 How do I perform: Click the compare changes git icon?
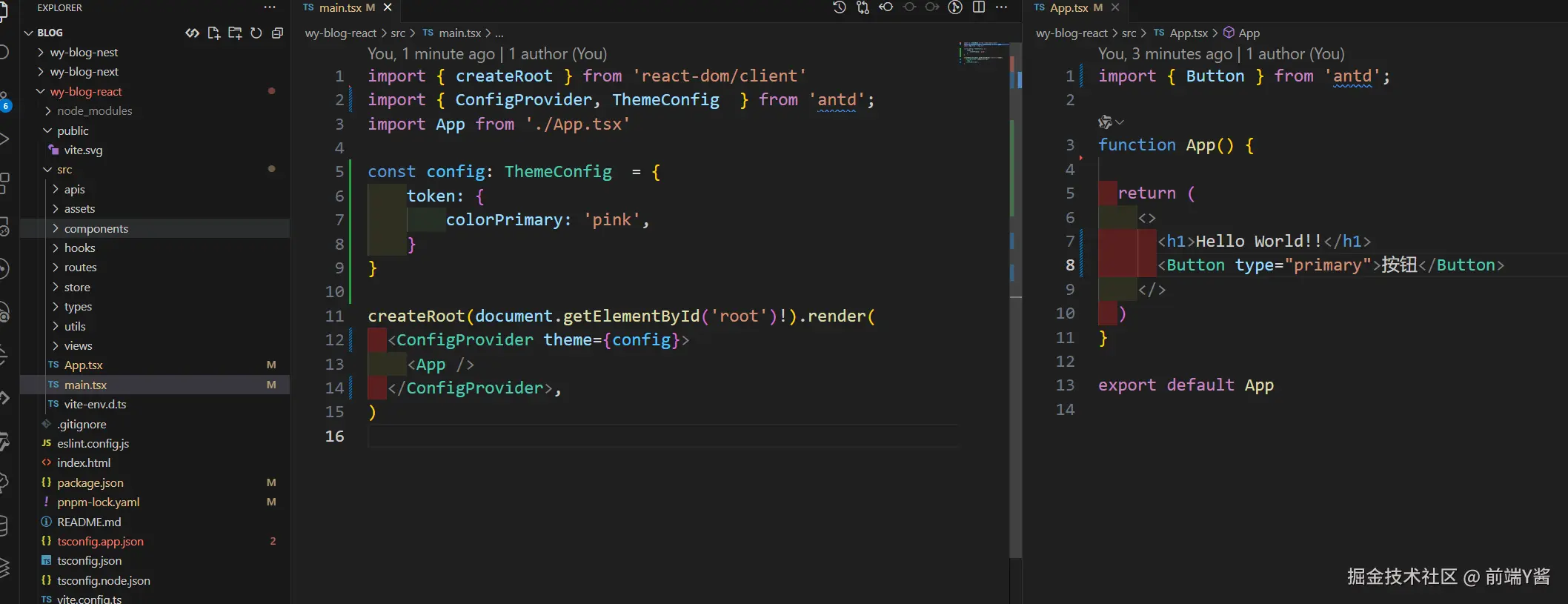click(x=863, y=7)
